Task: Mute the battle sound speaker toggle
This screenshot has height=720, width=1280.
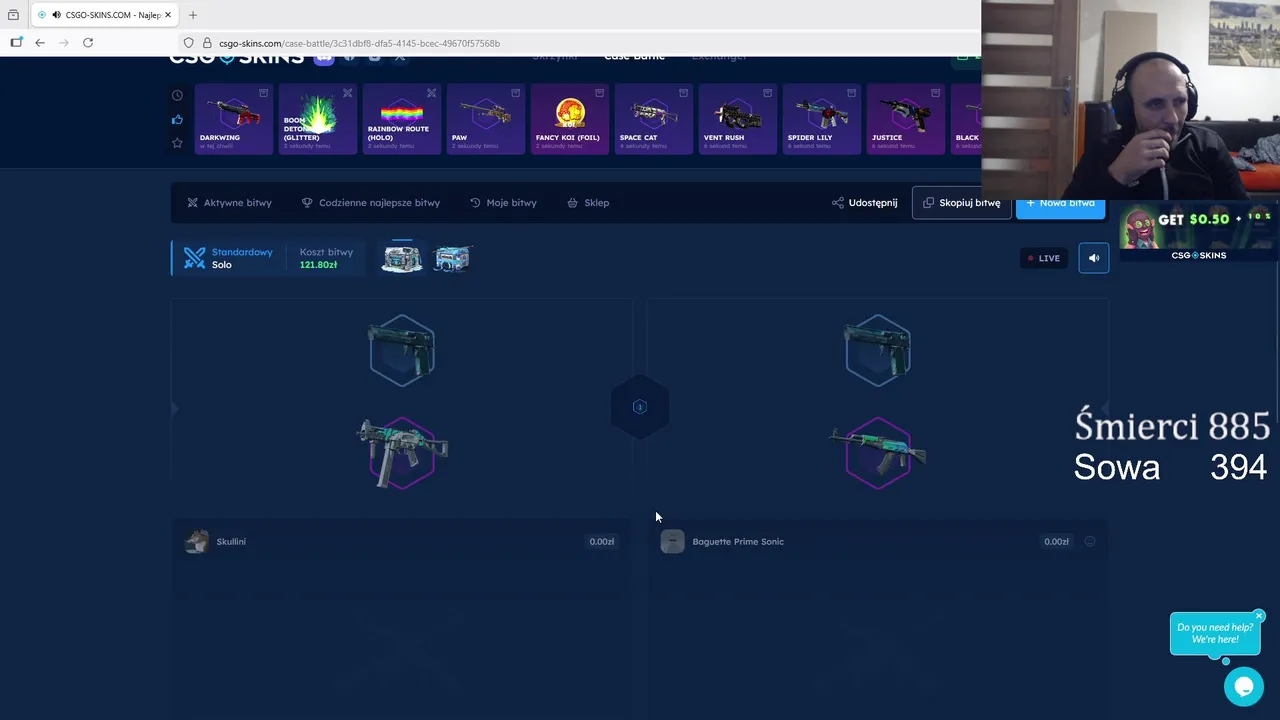Action: point(1094,258)
